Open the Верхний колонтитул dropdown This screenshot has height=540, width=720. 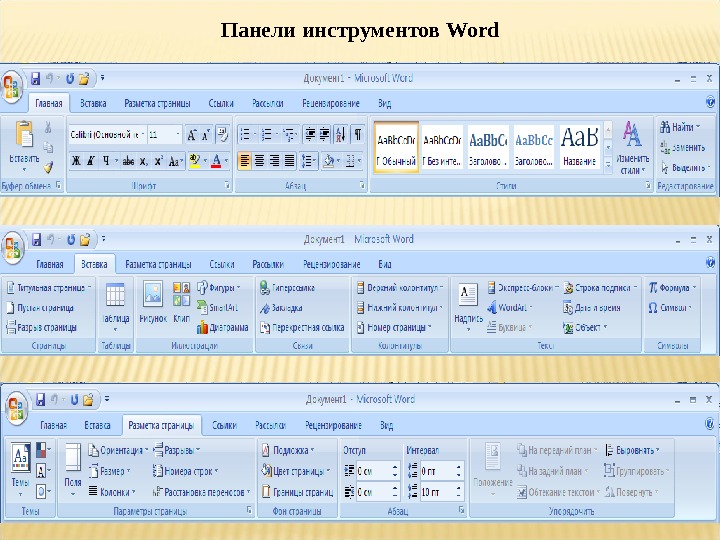click(x=399, y=287)
